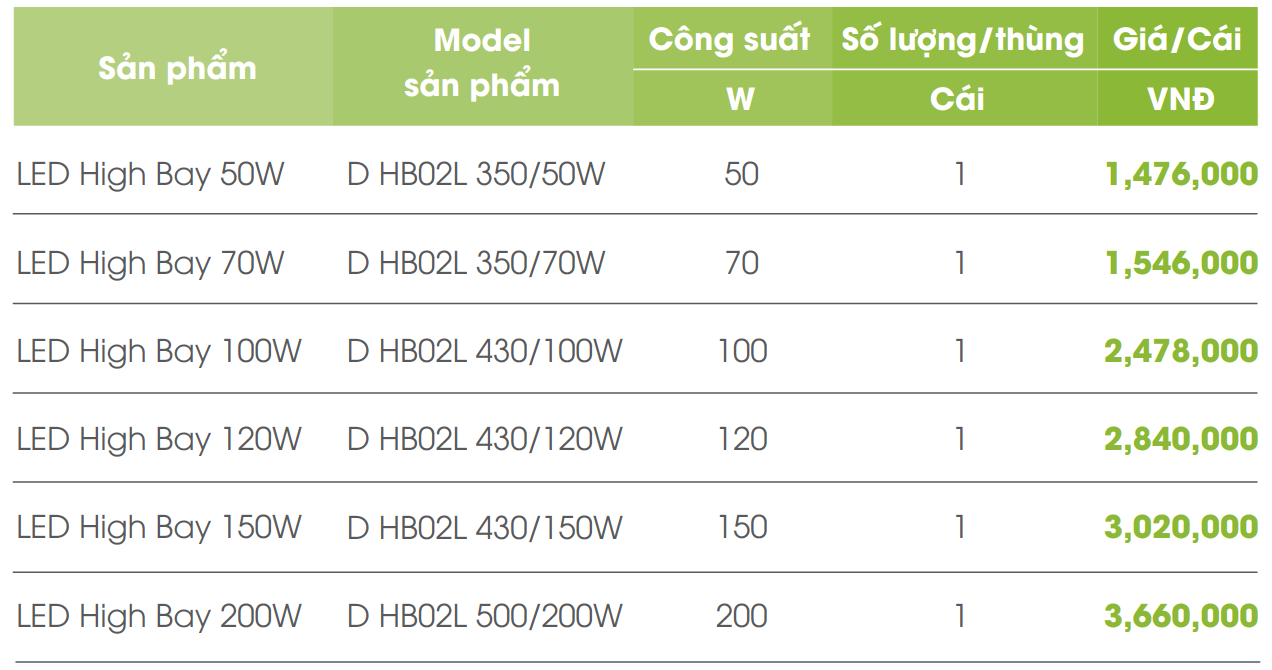The height and width of the screenshot is (670, 1272).
Task: Click the Công suất header cell
Action: point(729,40)
